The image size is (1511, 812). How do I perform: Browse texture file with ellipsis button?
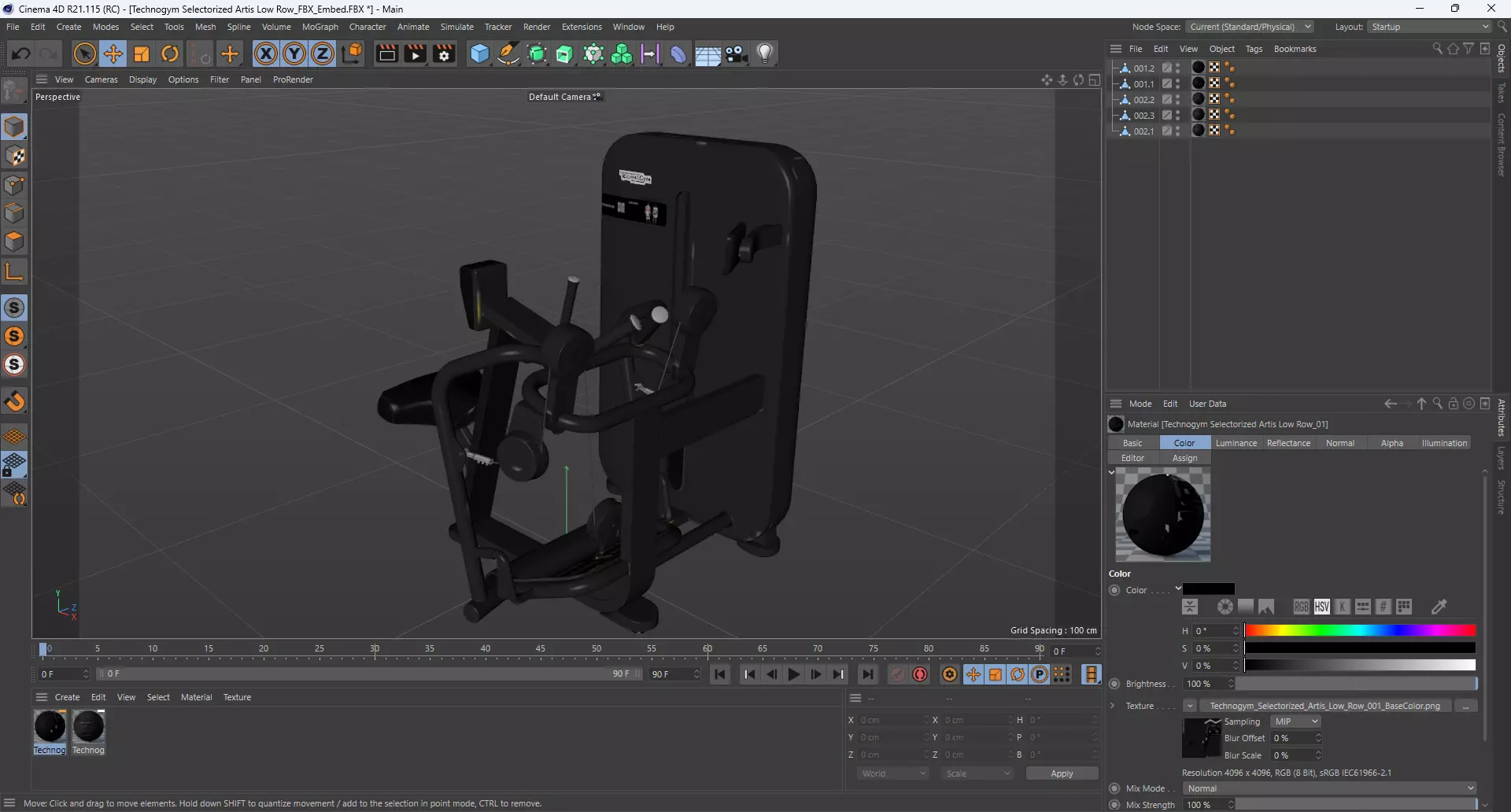[1465, 706]
